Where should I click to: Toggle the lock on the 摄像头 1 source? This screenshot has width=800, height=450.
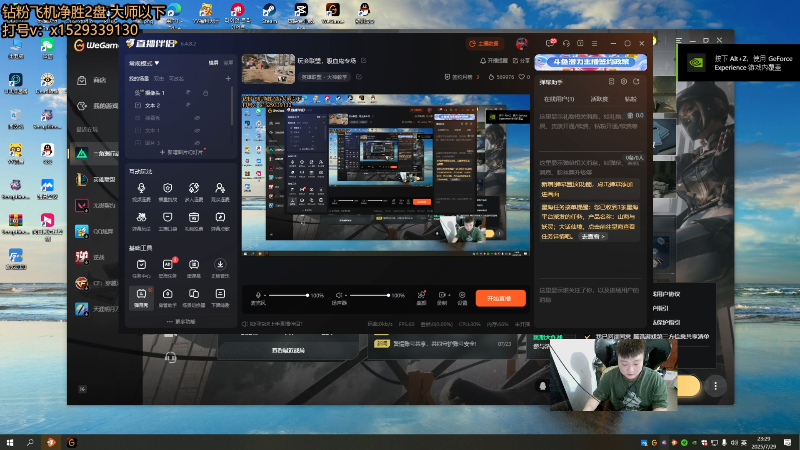(x=206, y=93)
